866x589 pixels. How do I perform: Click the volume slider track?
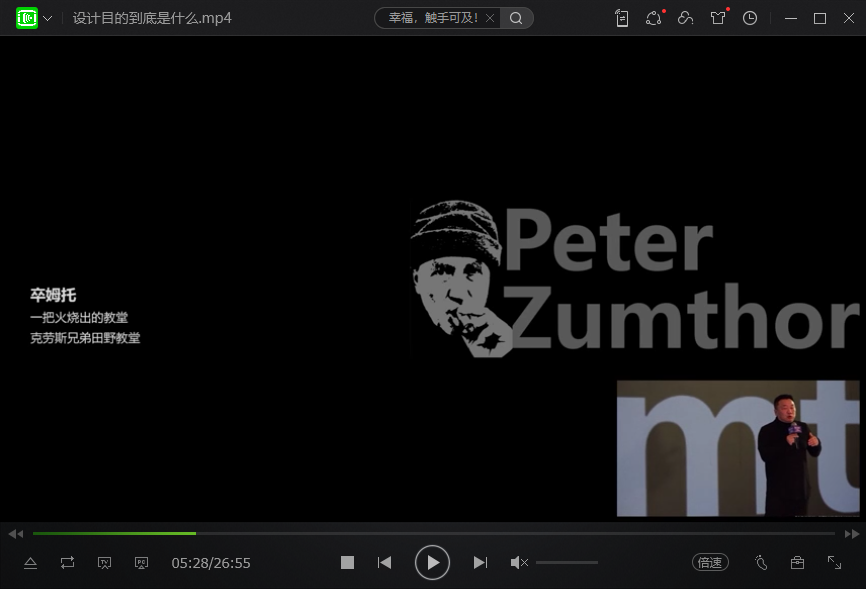(566, 563)
